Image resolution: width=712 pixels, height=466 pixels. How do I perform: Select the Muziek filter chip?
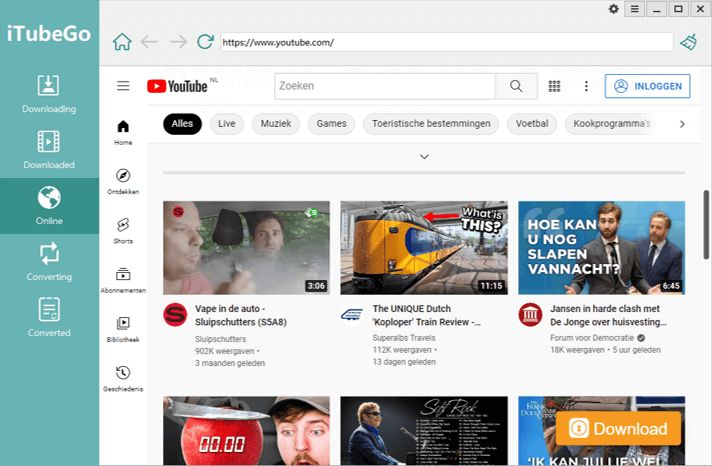(x=276, y=124)
